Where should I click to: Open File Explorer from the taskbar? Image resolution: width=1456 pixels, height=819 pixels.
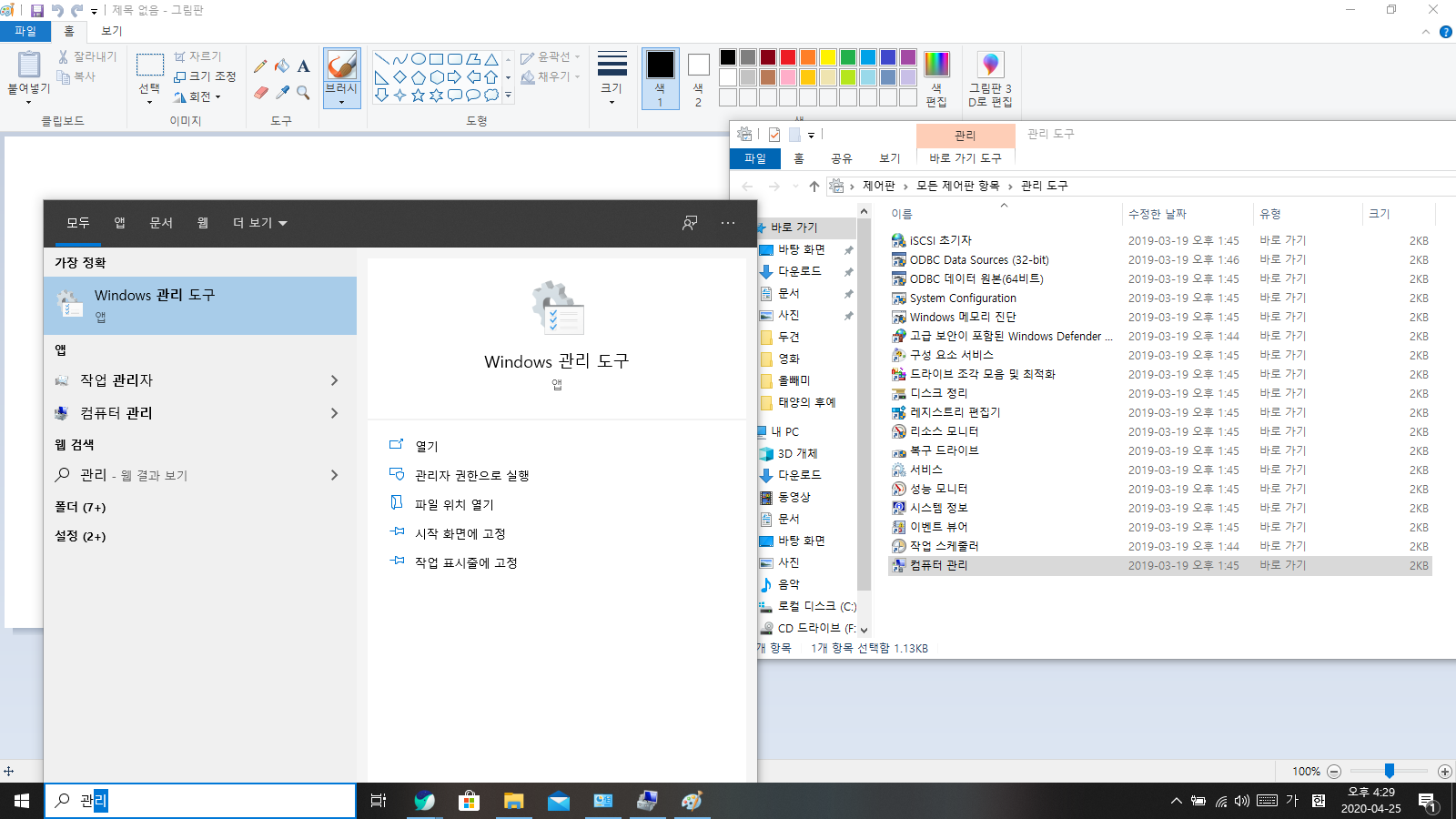[x=513, y=801]
